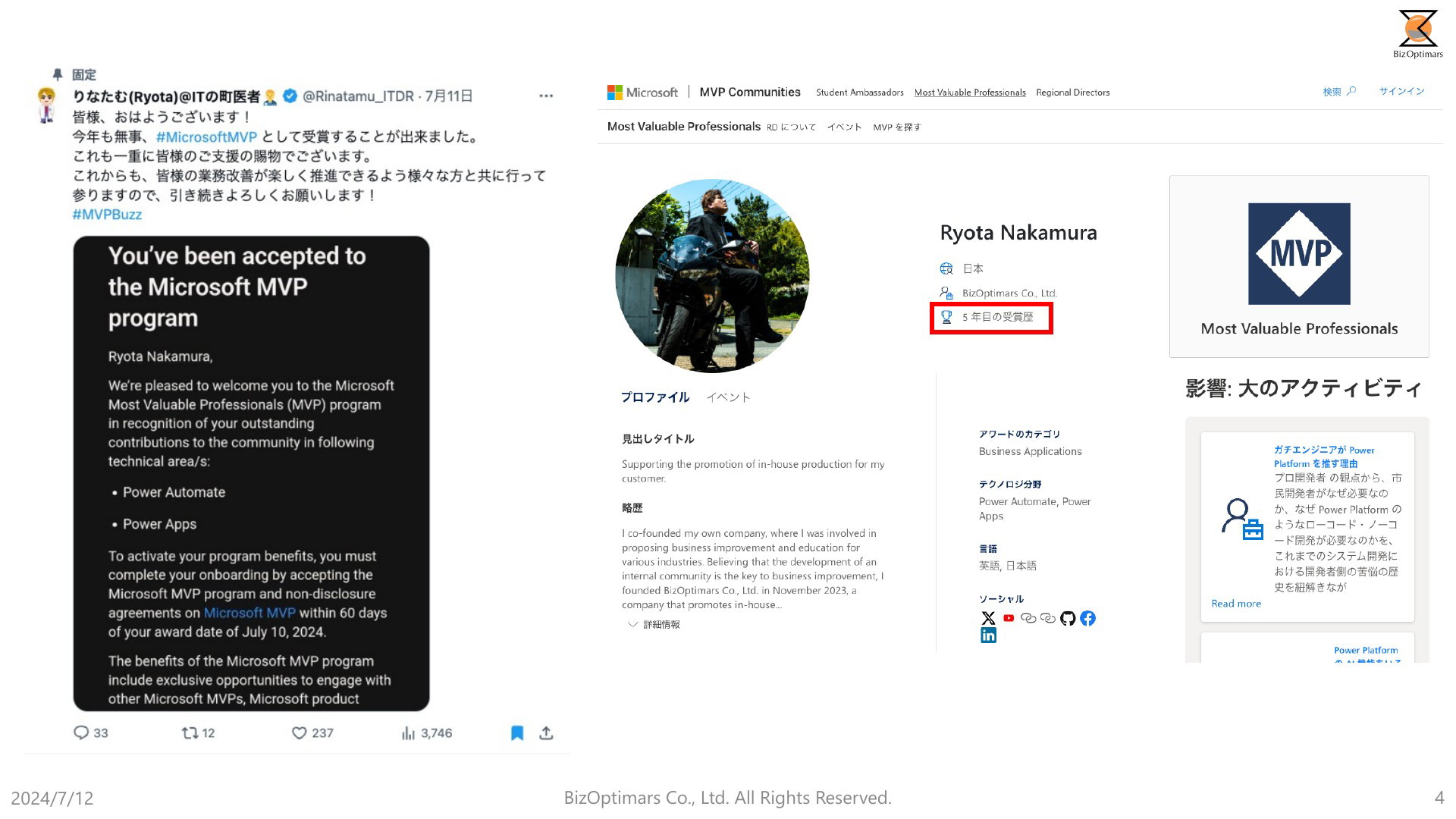
Task: Open Most Valuable Professionals navigation link
Action: click(x=970, y=93)
